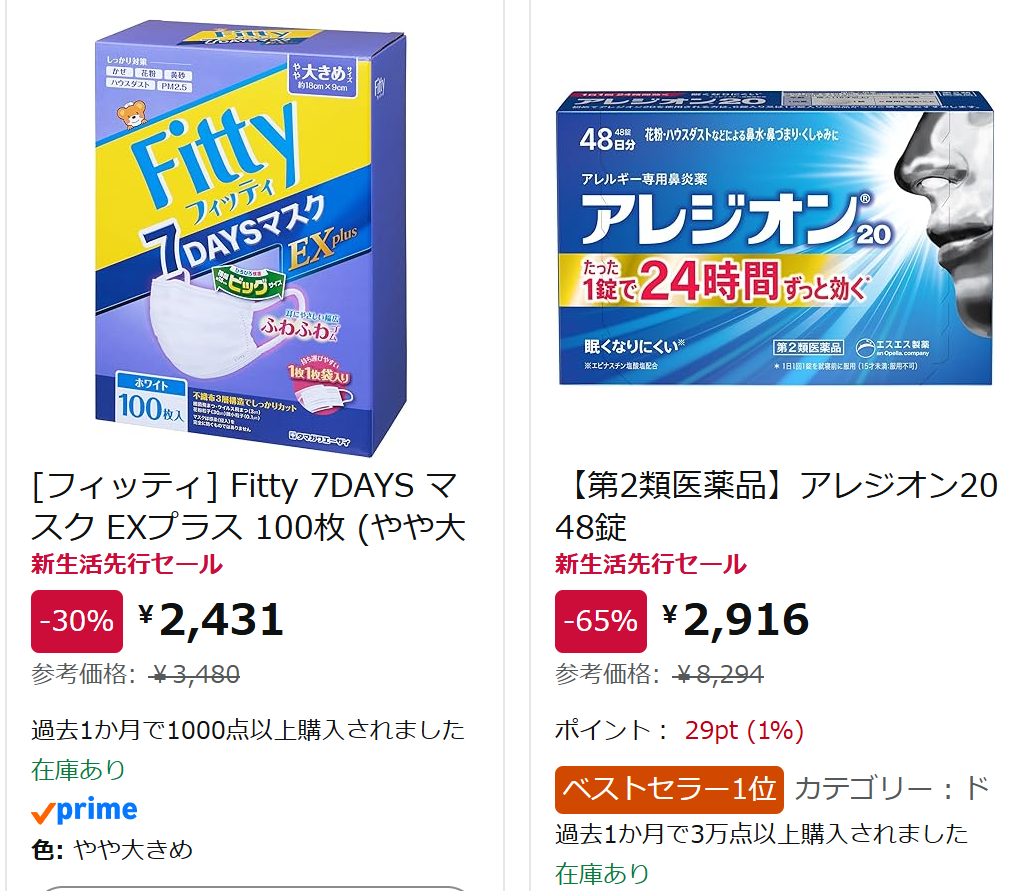The width and height of the screenshot is (1018, 891).
Task: Click the Fitty 7DAYS マスク EXプラス title link
Action: point(250,506)
